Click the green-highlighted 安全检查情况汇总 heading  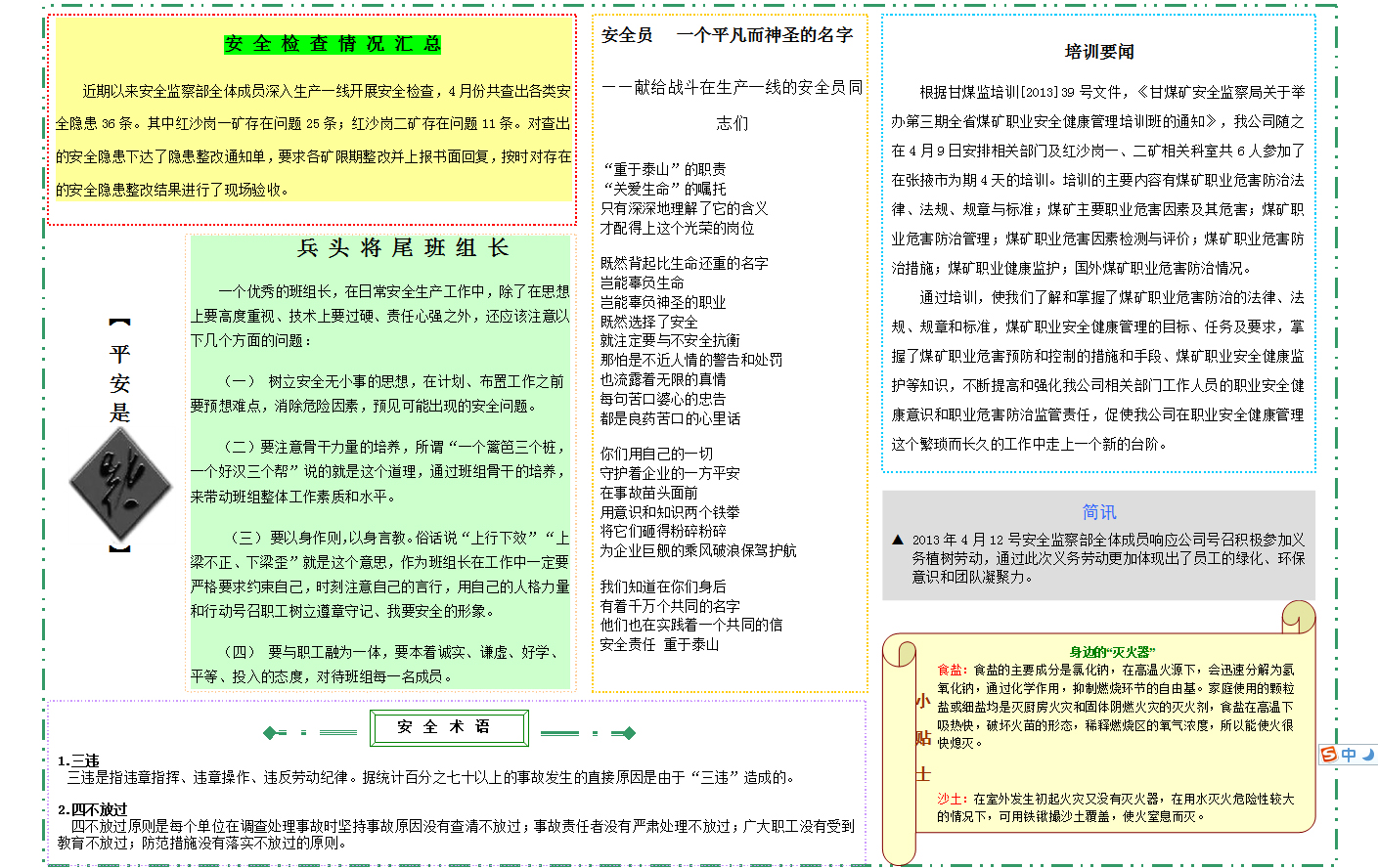(333, 44)
